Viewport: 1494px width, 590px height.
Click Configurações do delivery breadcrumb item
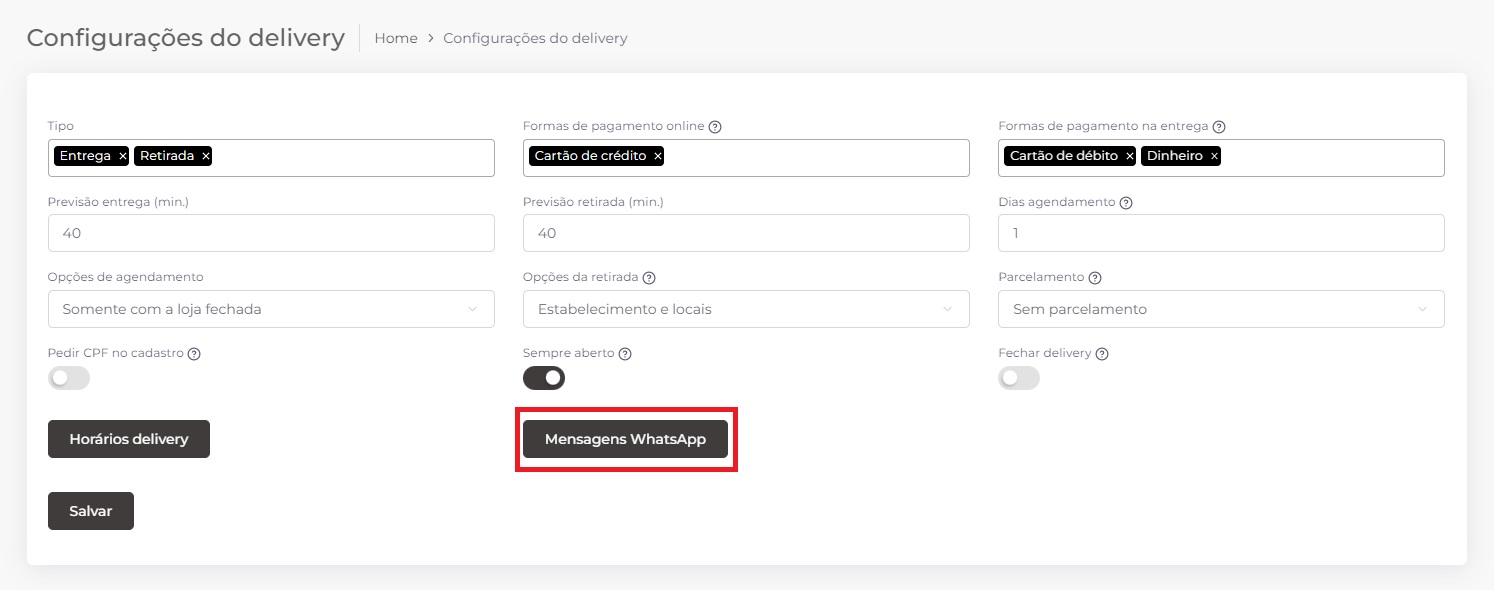point(535,38)
